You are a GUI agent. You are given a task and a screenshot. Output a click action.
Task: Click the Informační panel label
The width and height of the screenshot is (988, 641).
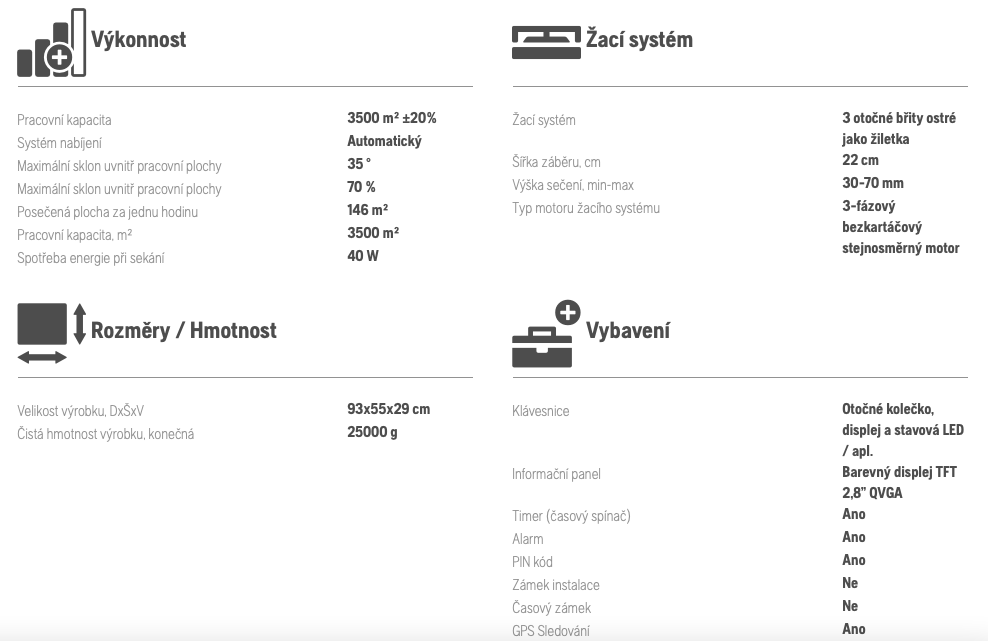pyautogui.click(x=556, y=474)
